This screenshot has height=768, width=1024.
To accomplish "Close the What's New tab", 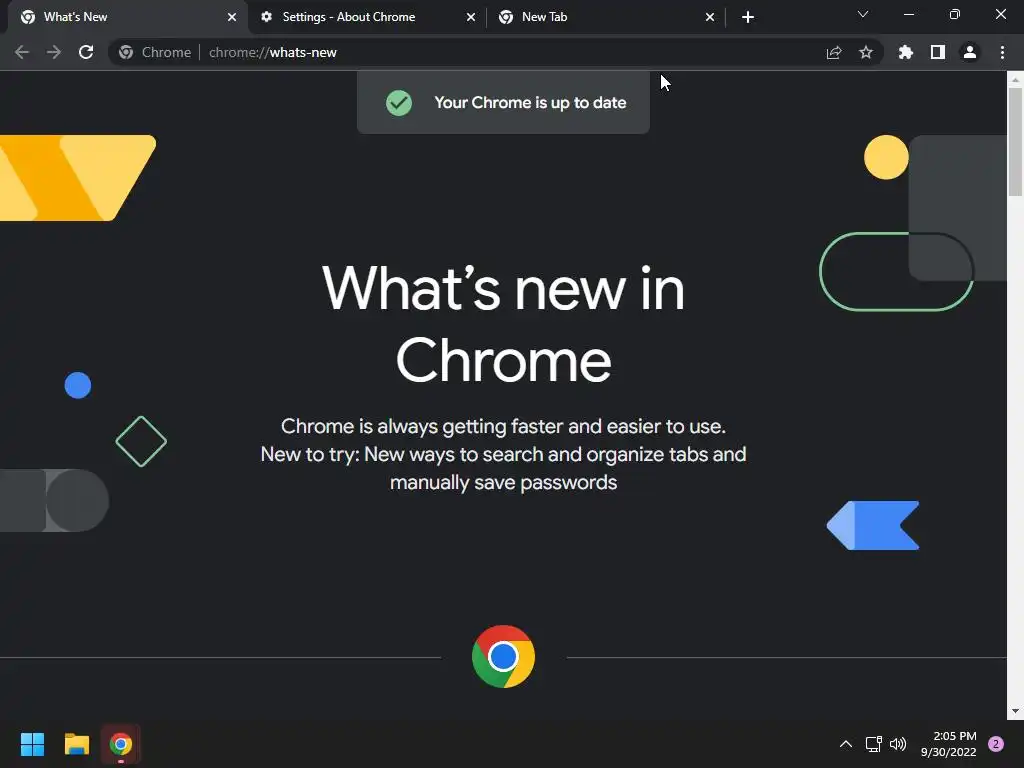I will (x=232, y=17).
